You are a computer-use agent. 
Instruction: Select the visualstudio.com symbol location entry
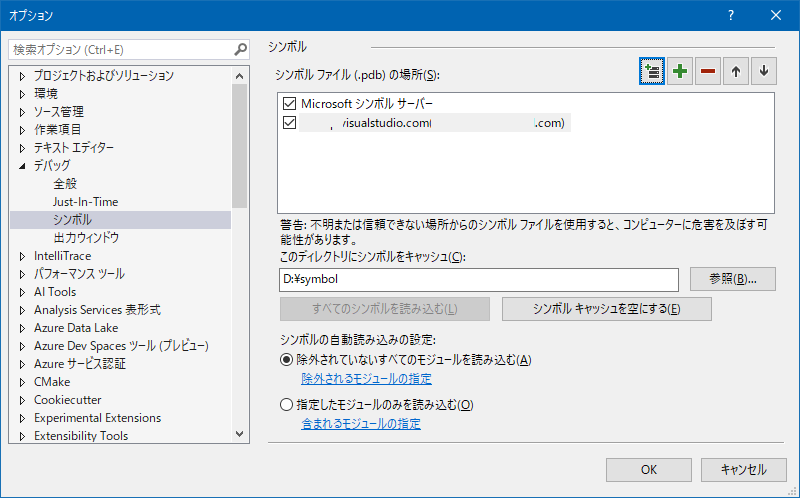435,122
